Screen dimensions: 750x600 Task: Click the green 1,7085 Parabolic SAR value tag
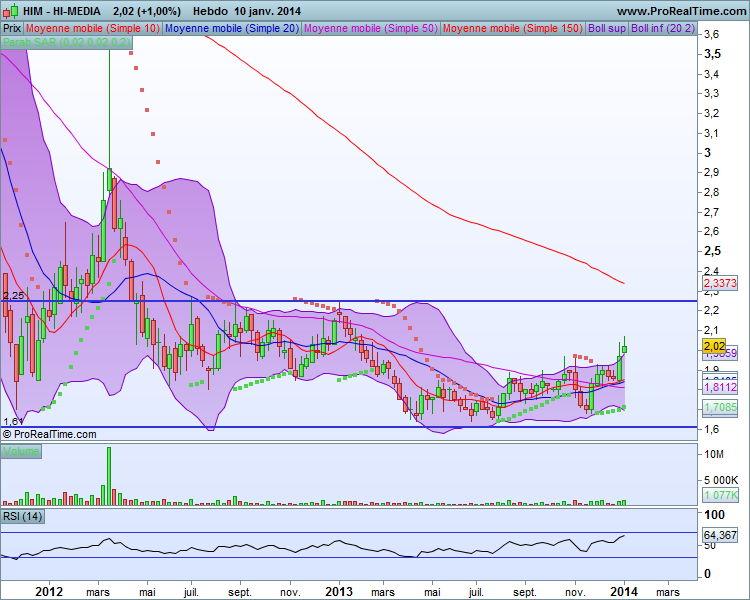tap(720, 407)
